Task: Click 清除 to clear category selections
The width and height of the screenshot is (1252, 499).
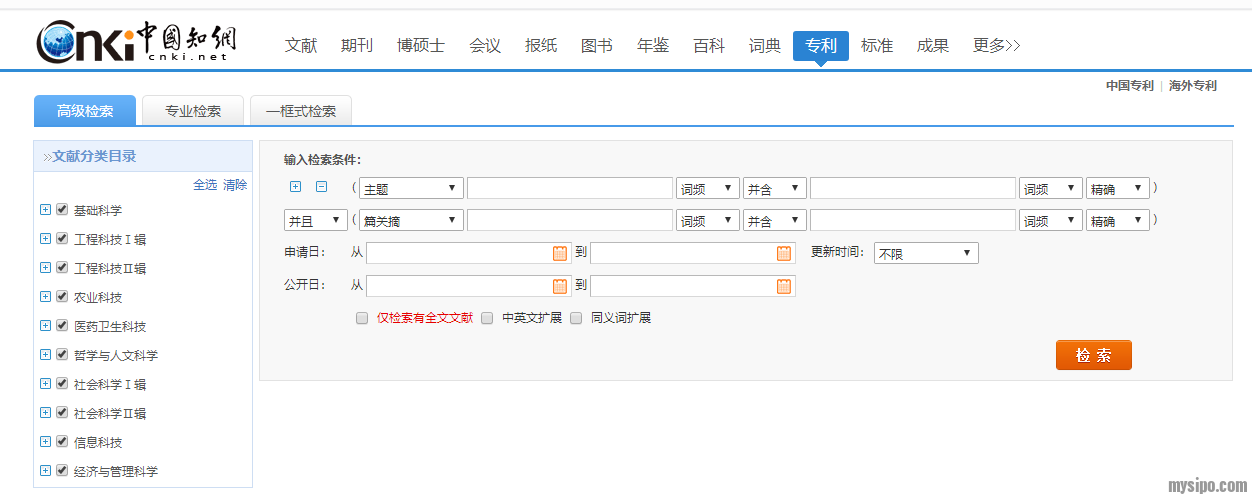Action: [x=235, y=185]
